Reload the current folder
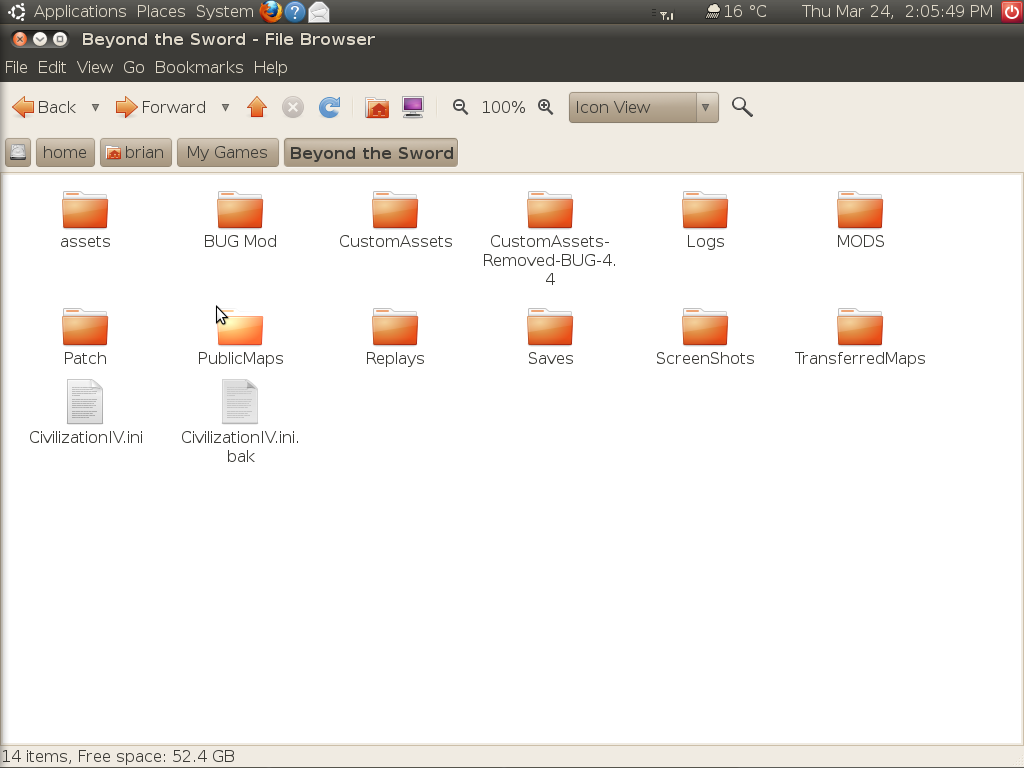 329,107
